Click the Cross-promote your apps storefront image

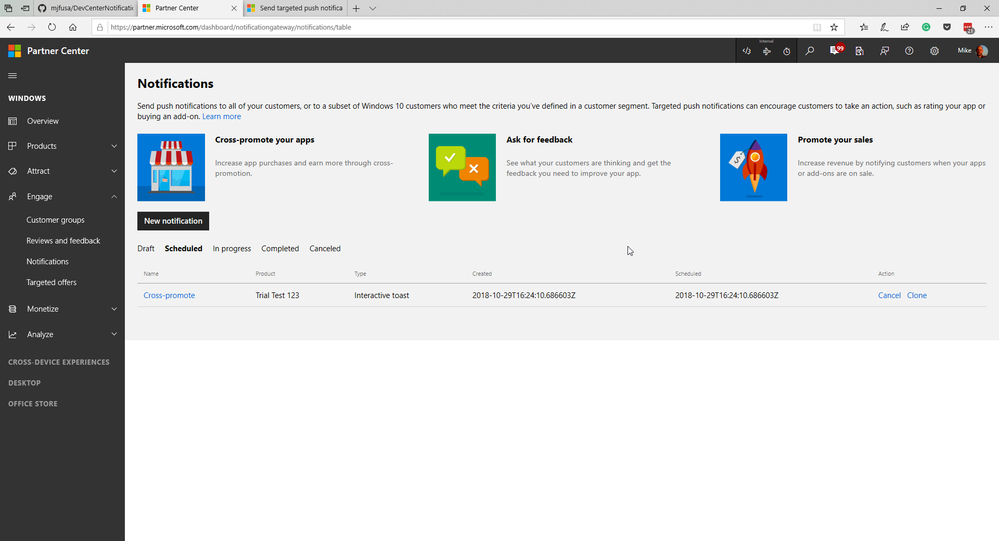point(171,167)
